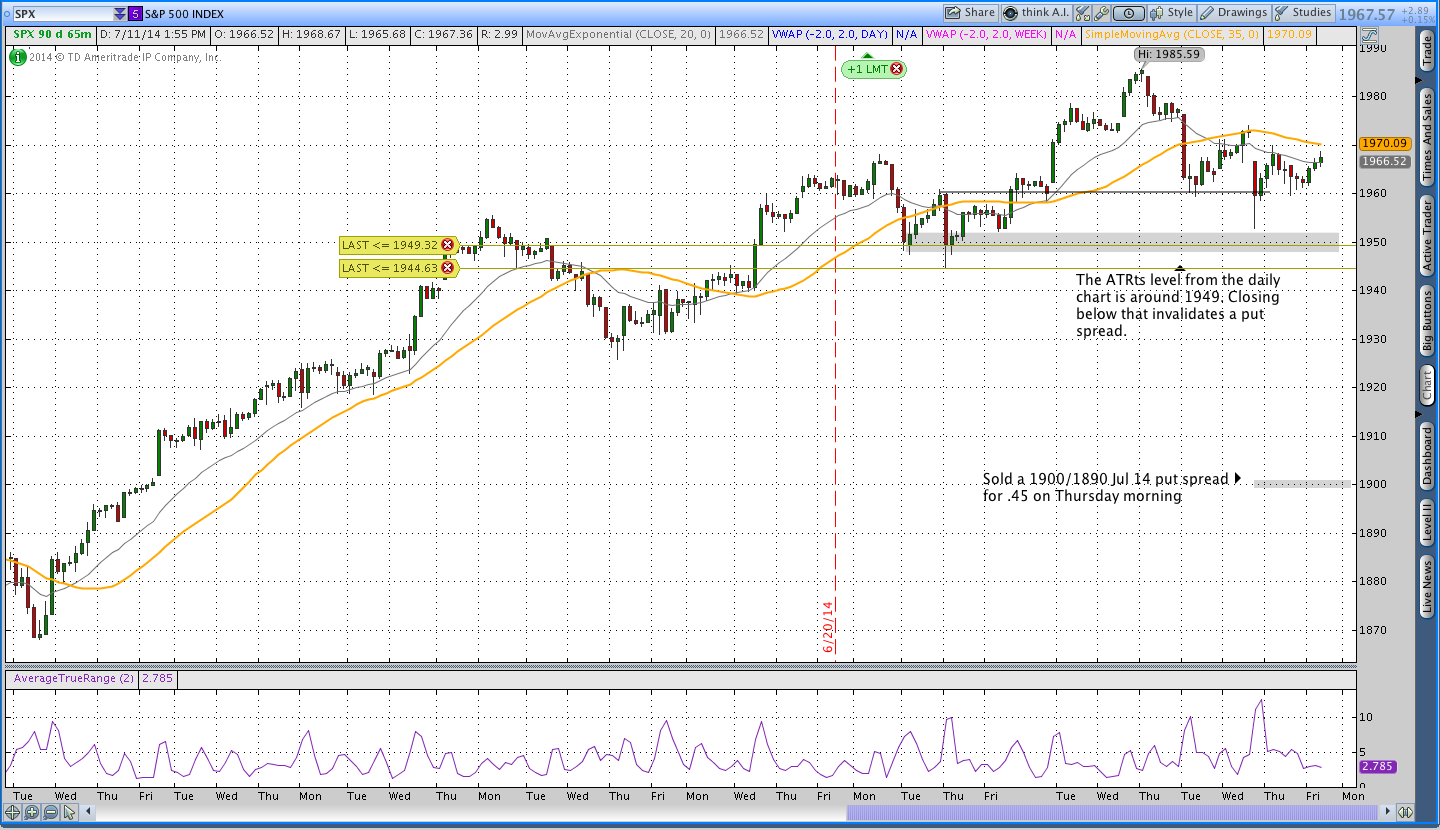Click the zoom in magnifier icon
Viewport: 1440px width, 830px height.
(30, 813)
